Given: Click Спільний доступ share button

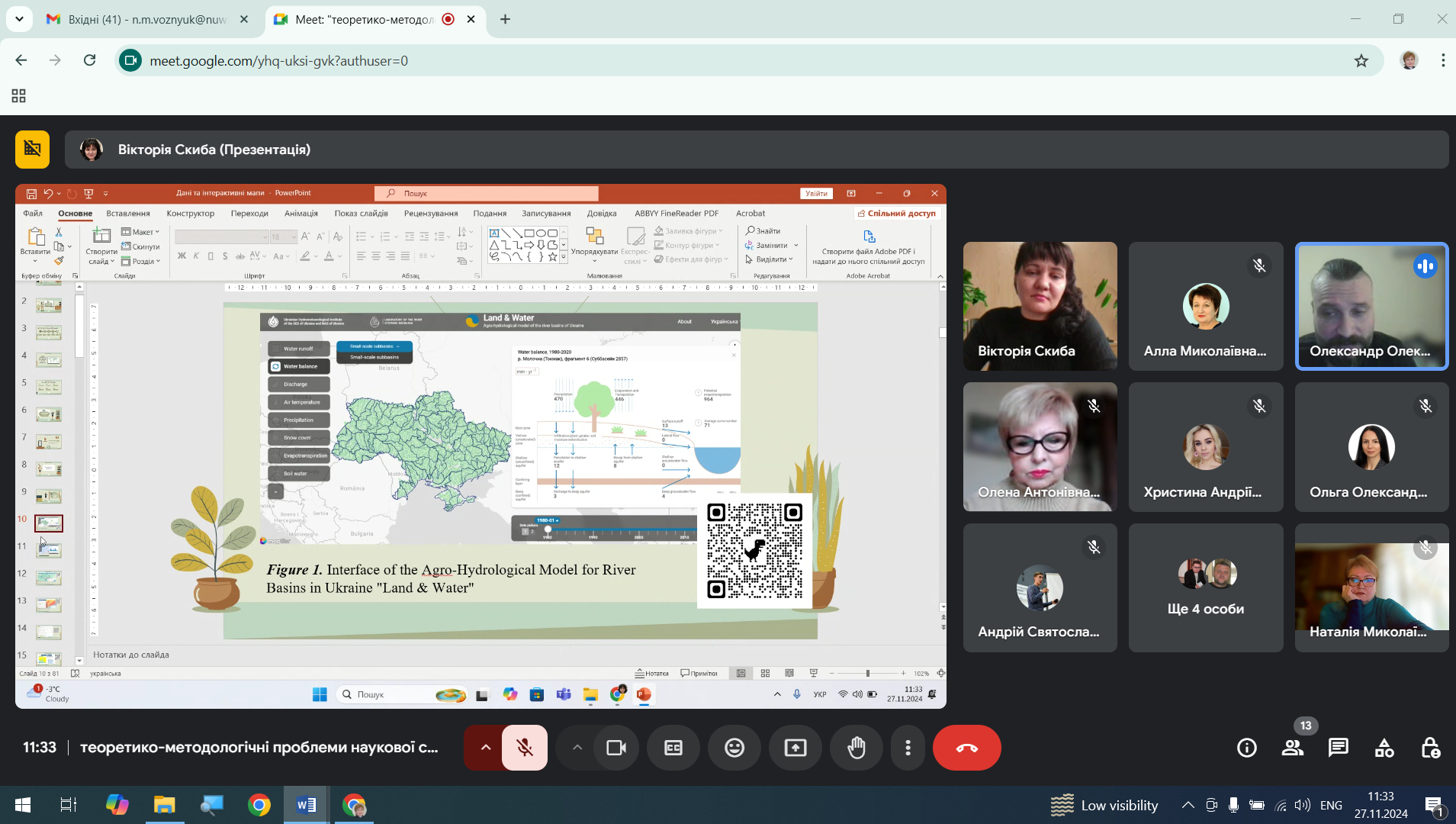Looking at the screenshot, I should (897, 214).
